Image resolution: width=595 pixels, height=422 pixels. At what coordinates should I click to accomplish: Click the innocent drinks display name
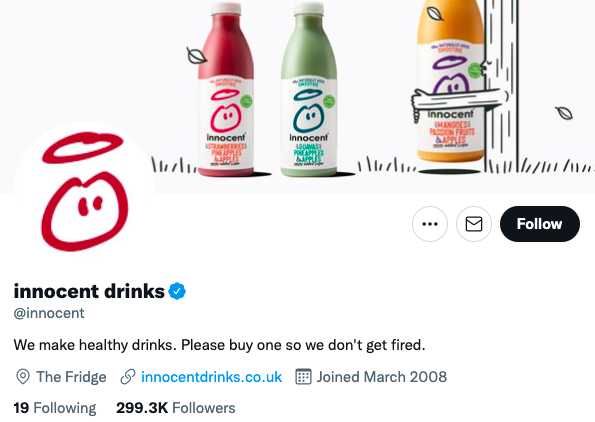tap(89, 291)
